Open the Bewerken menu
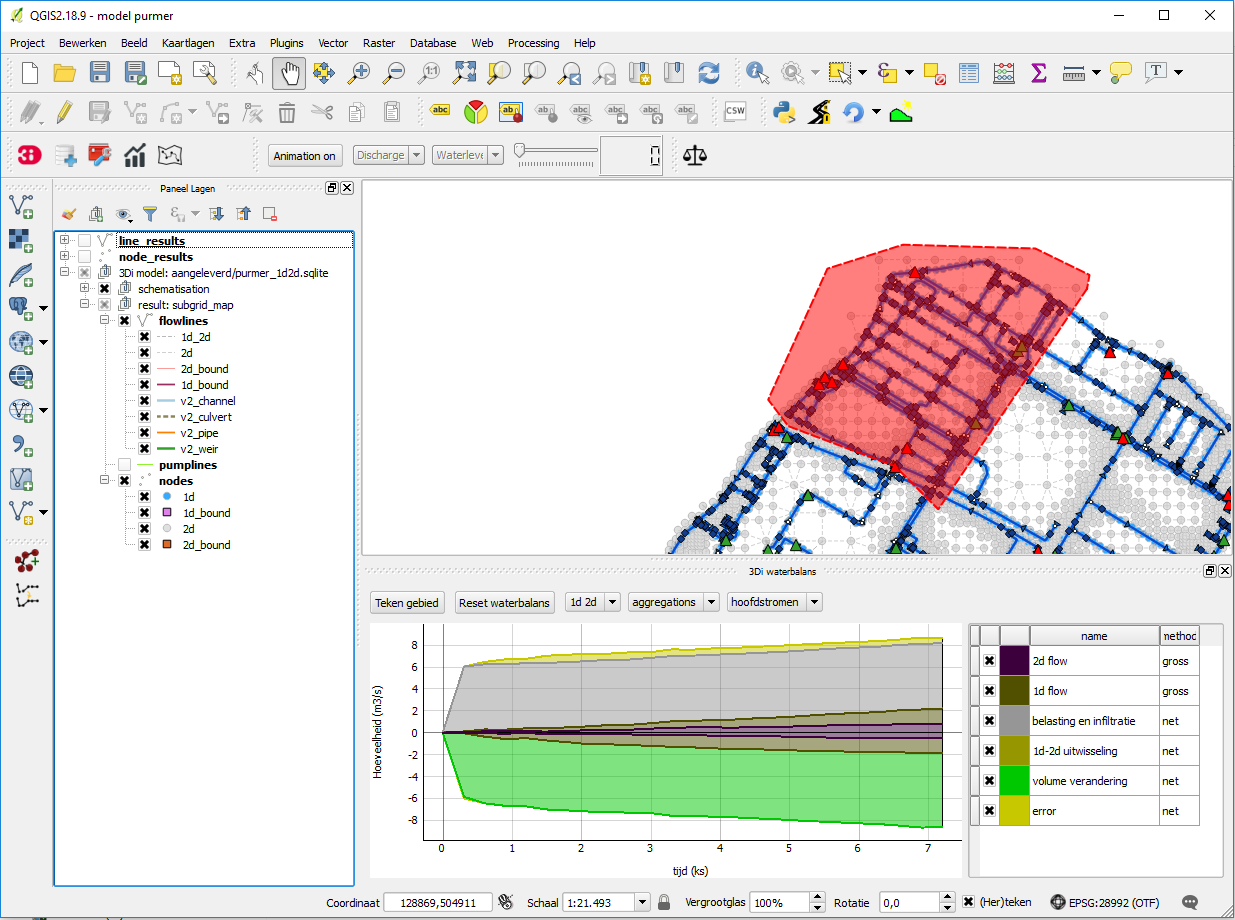The height and width of the screenshot is (920, 1235). [x=83, y=43]
